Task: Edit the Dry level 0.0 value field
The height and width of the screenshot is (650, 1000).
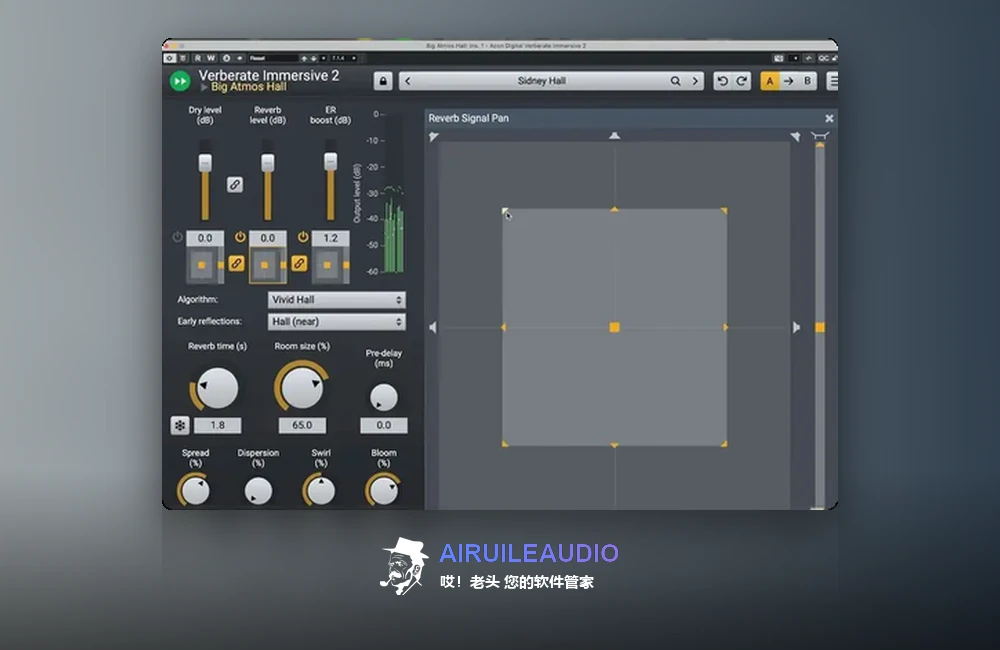Action: (205, 238)
